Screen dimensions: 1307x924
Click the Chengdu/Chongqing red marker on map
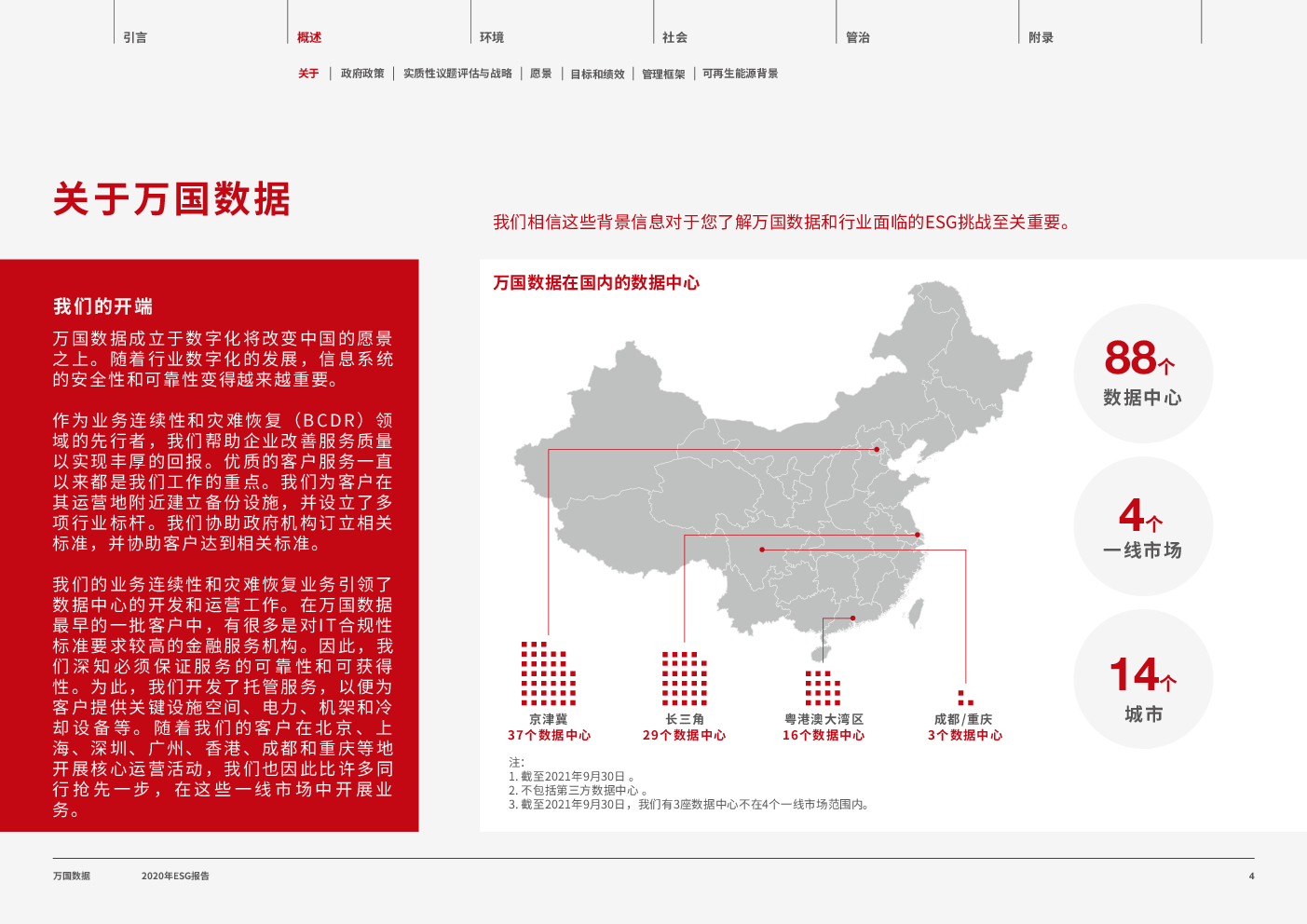(762, 550)
